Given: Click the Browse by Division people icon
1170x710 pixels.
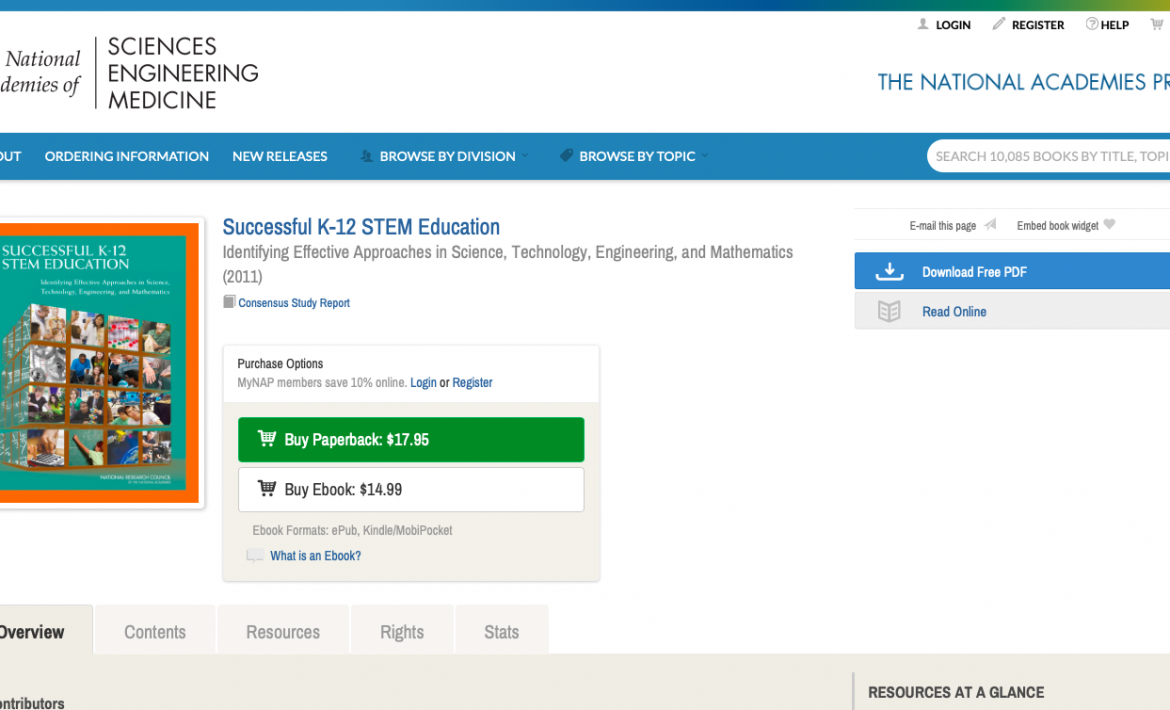Looking at the screenshot, I should click(366, 156).
